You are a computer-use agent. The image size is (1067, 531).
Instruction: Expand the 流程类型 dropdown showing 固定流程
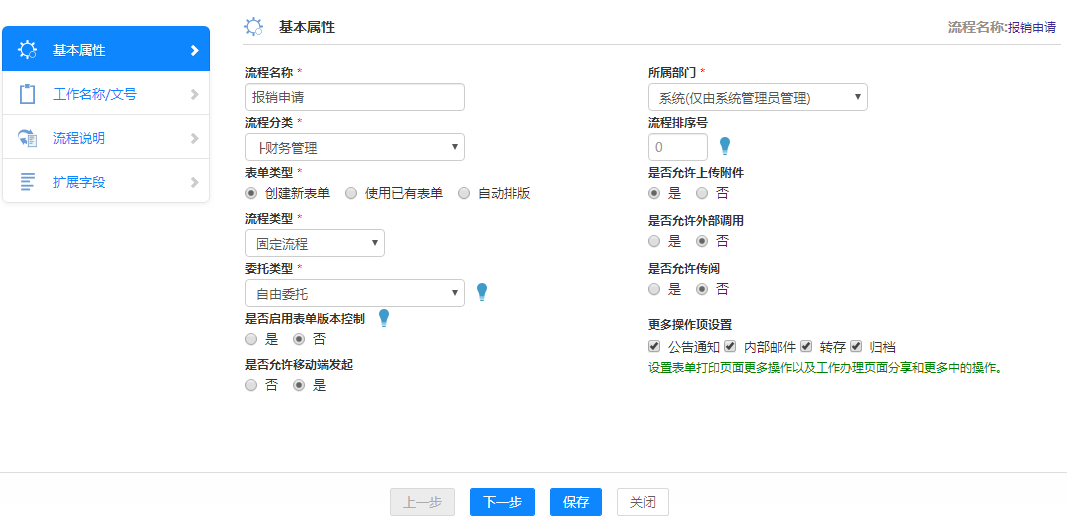(314, 243)
